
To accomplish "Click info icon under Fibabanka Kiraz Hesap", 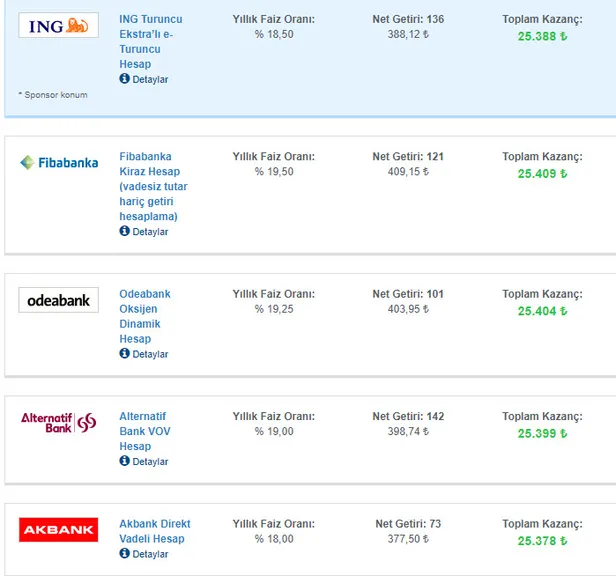I will pyautogui.click(x=125, y=231).
